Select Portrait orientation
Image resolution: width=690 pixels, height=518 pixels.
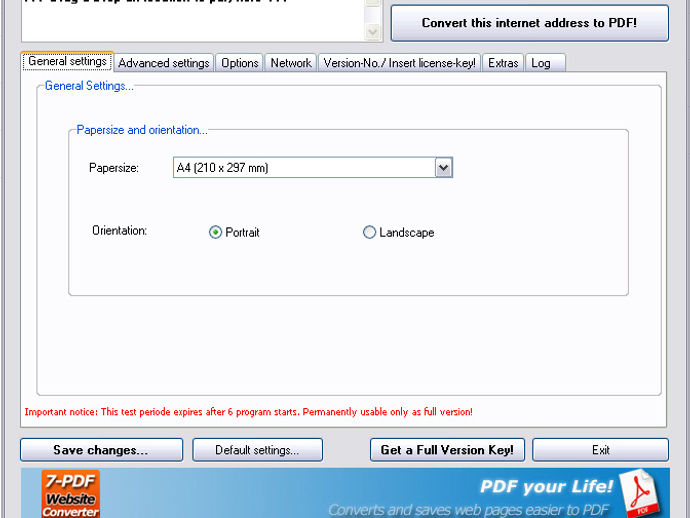pyautogui.click(x=234, y=232)
